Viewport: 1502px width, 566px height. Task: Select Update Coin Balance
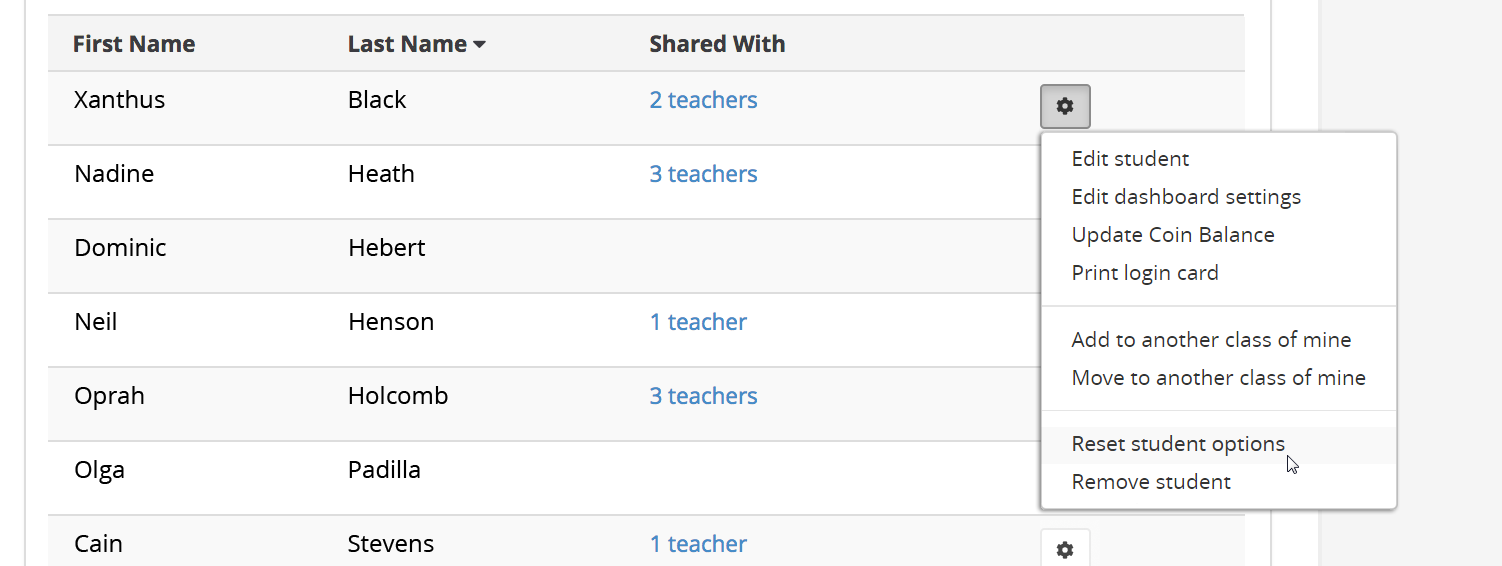tap(1173, 235)
